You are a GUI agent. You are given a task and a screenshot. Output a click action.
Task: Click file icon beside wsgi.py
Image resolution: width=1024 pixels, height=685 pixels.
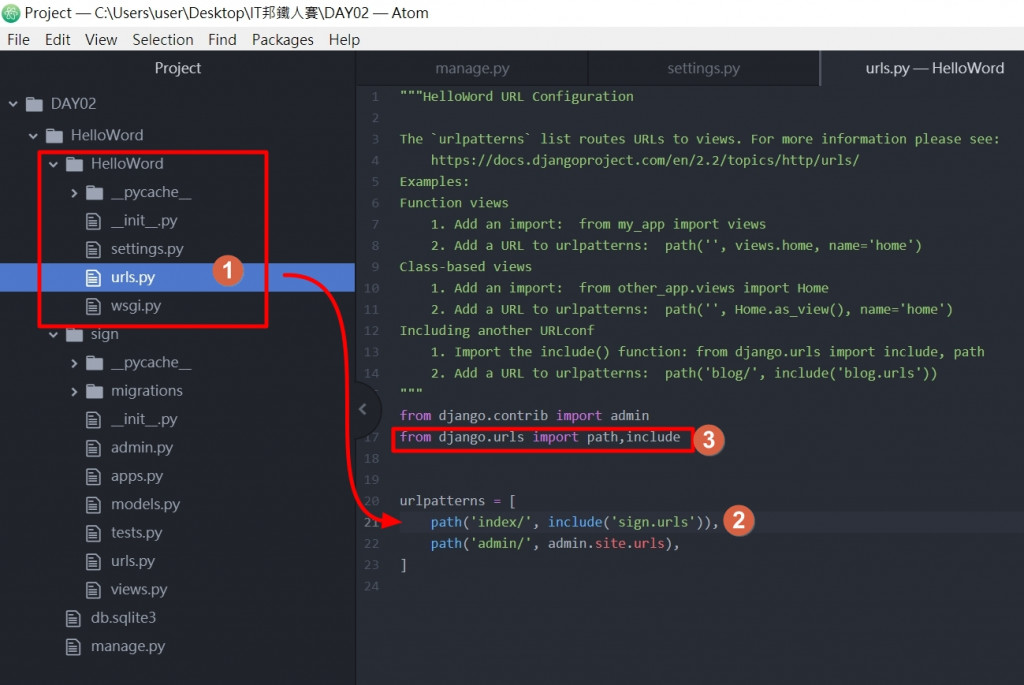(93, 306)
